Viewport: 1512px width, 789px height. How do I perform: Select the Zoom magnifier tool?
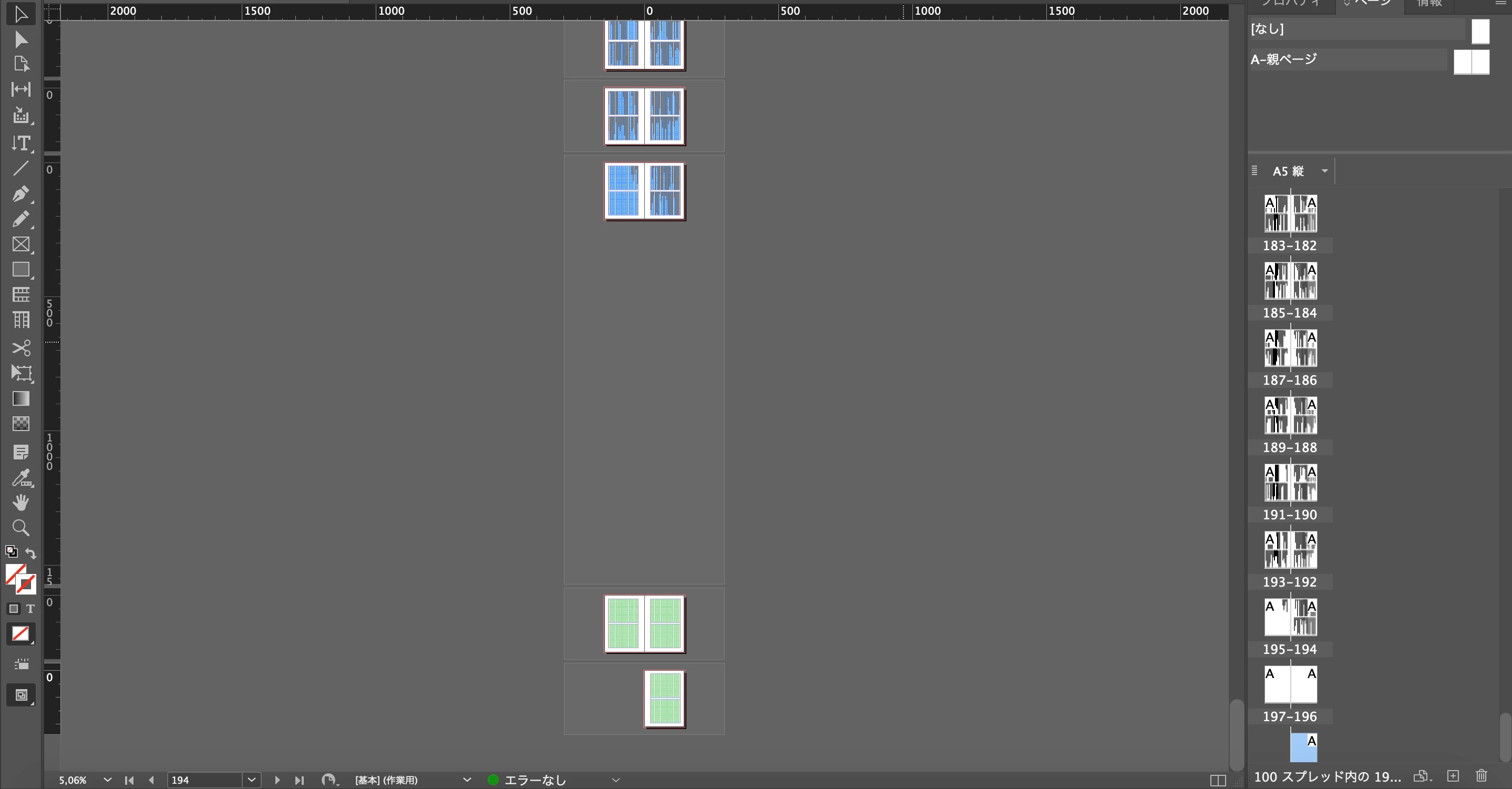20,528
